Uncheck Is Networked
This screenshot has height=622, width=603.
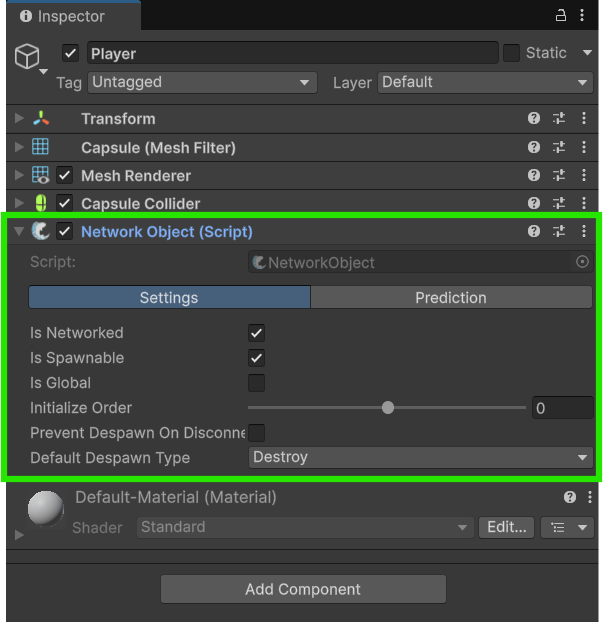[x=256, y=333]
